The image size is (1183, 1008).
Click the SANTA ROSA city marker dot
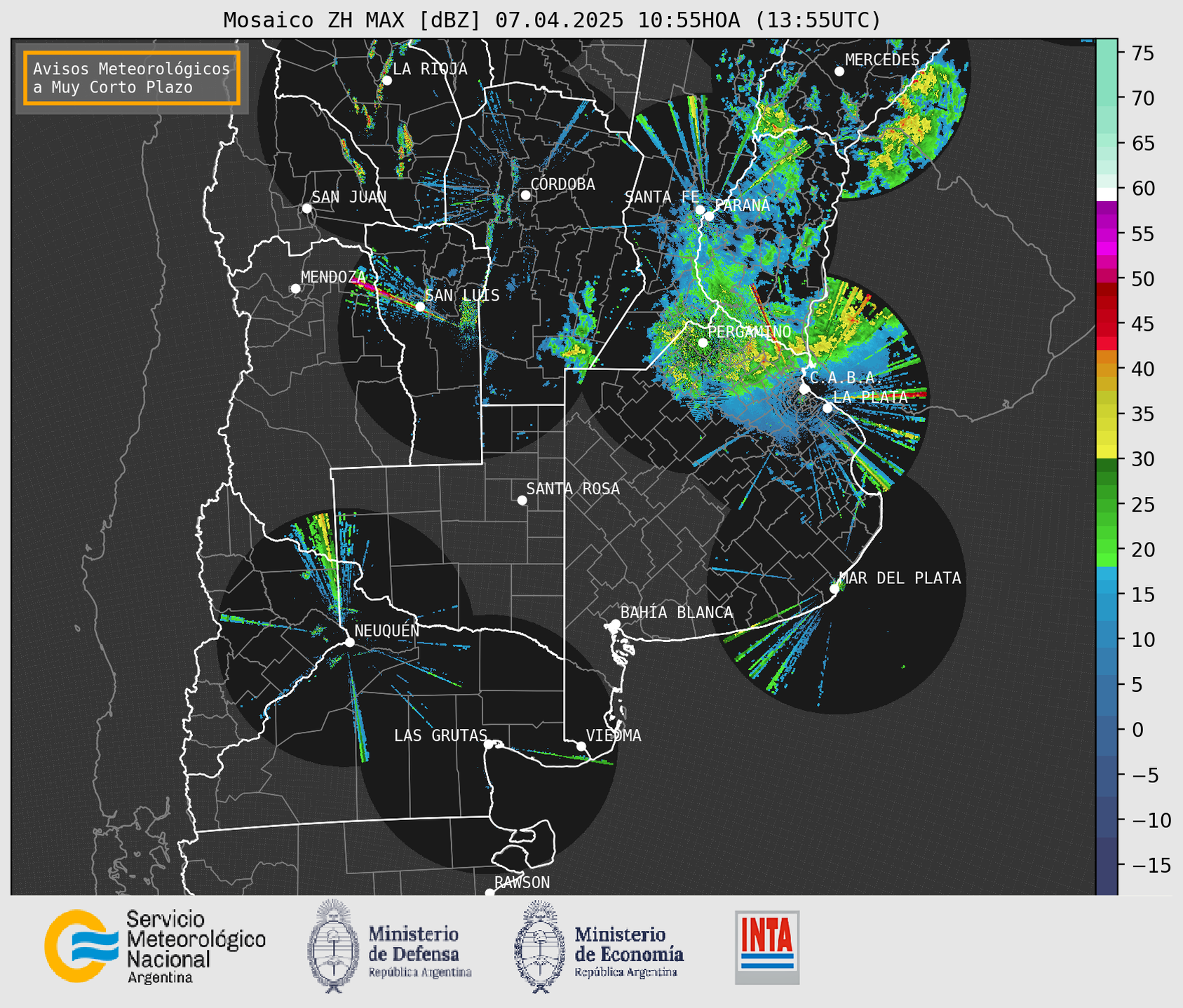[522, 500]
